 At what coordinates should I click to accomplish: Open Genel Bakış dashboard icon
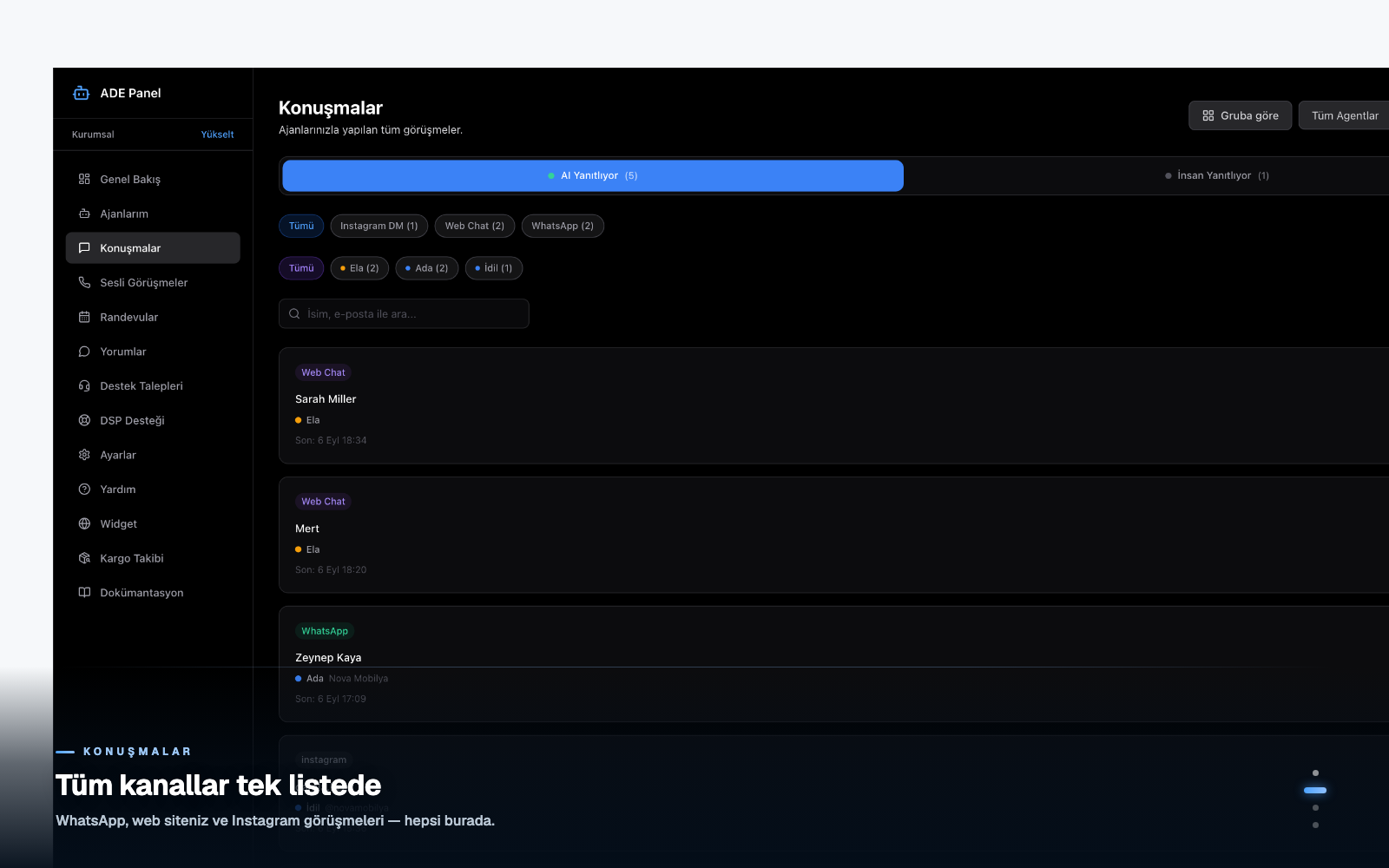pyautogui.click(x=84, y=179)
